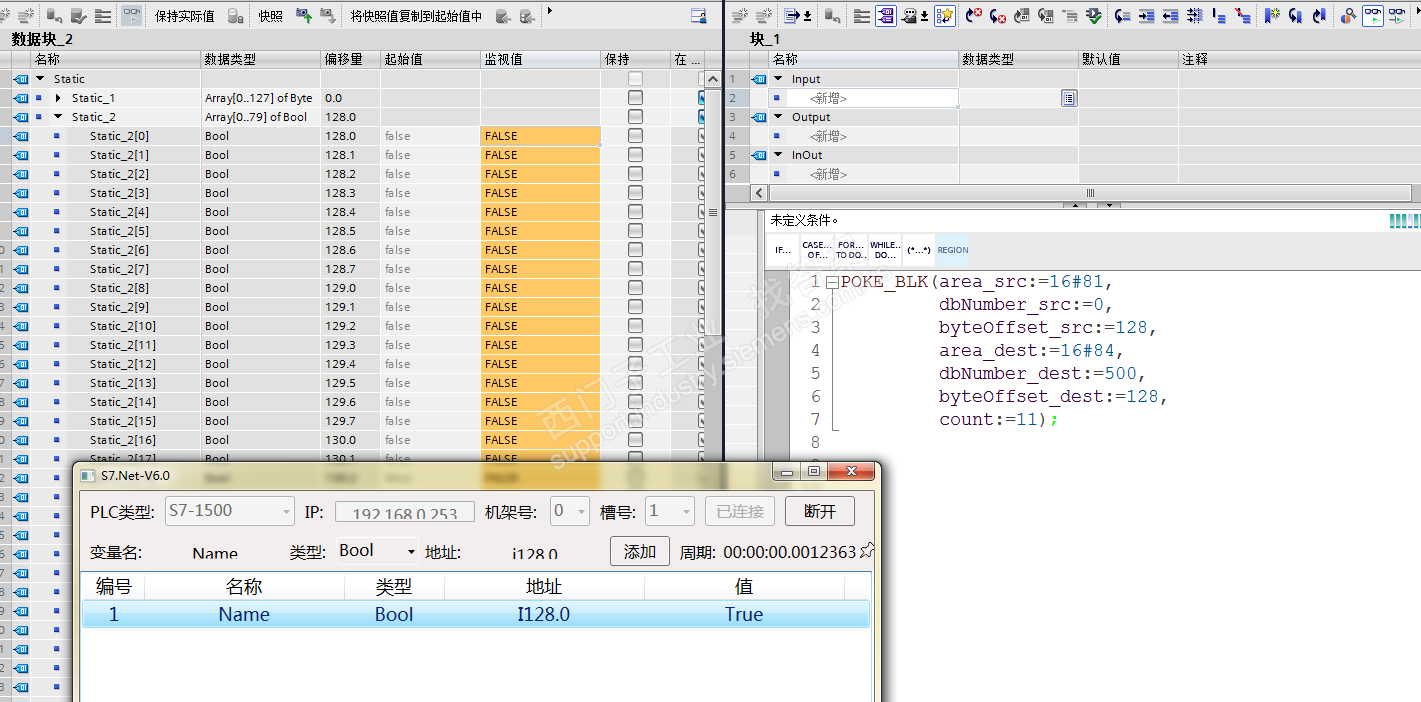Screen dimensions: 1421x702
Task: Toggle absolute/symbolic operands tag icon
Action: point(885,15)
